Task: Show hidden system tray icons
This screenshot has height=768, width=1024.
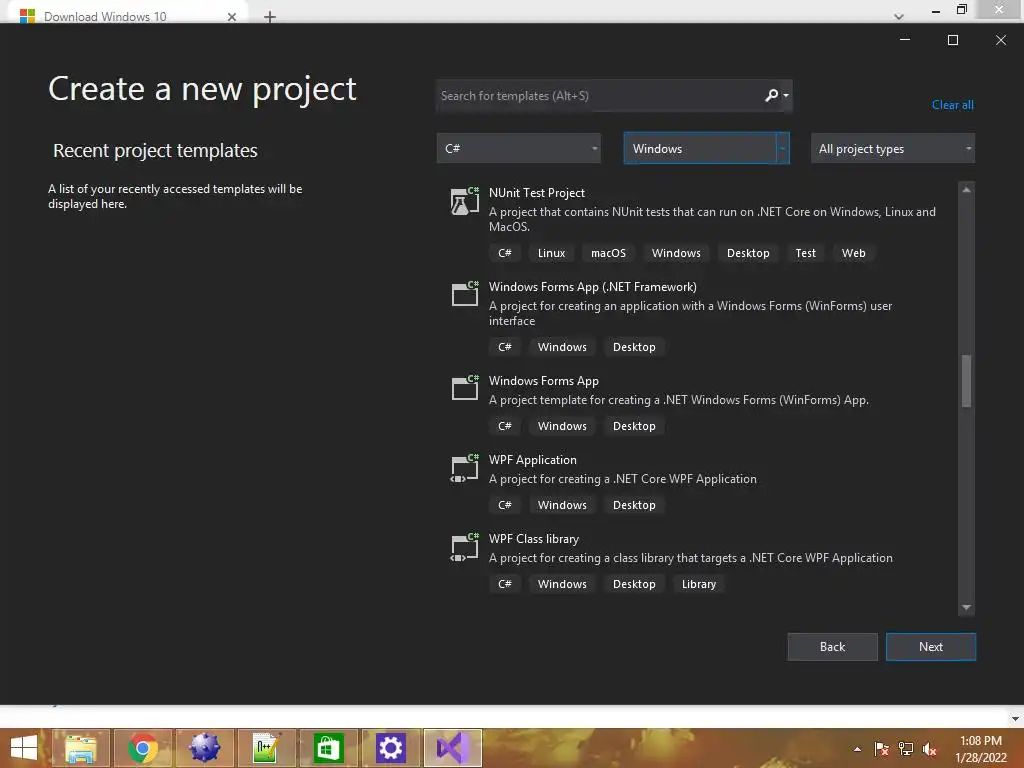Action: click(857, 749)
